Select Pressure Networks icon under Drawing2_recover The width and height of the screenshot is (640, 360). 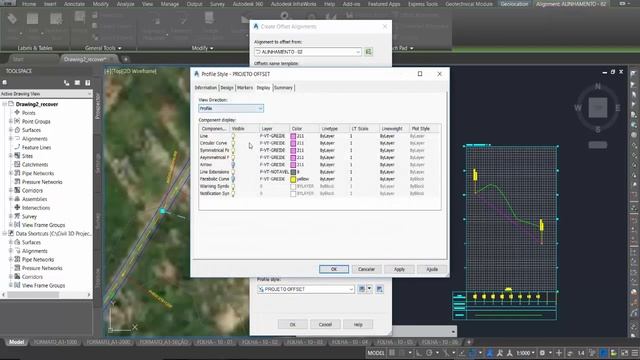click(17, 182)
